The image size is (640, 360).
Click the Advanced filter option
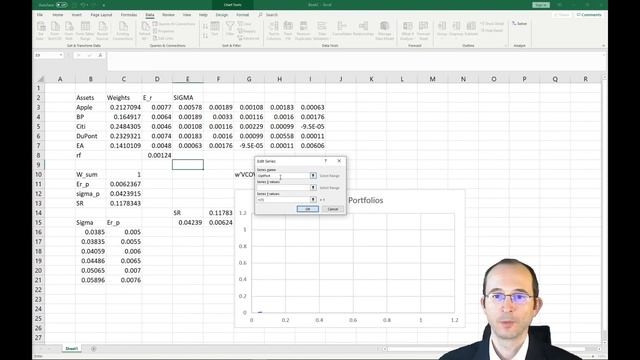pos(248,38)
